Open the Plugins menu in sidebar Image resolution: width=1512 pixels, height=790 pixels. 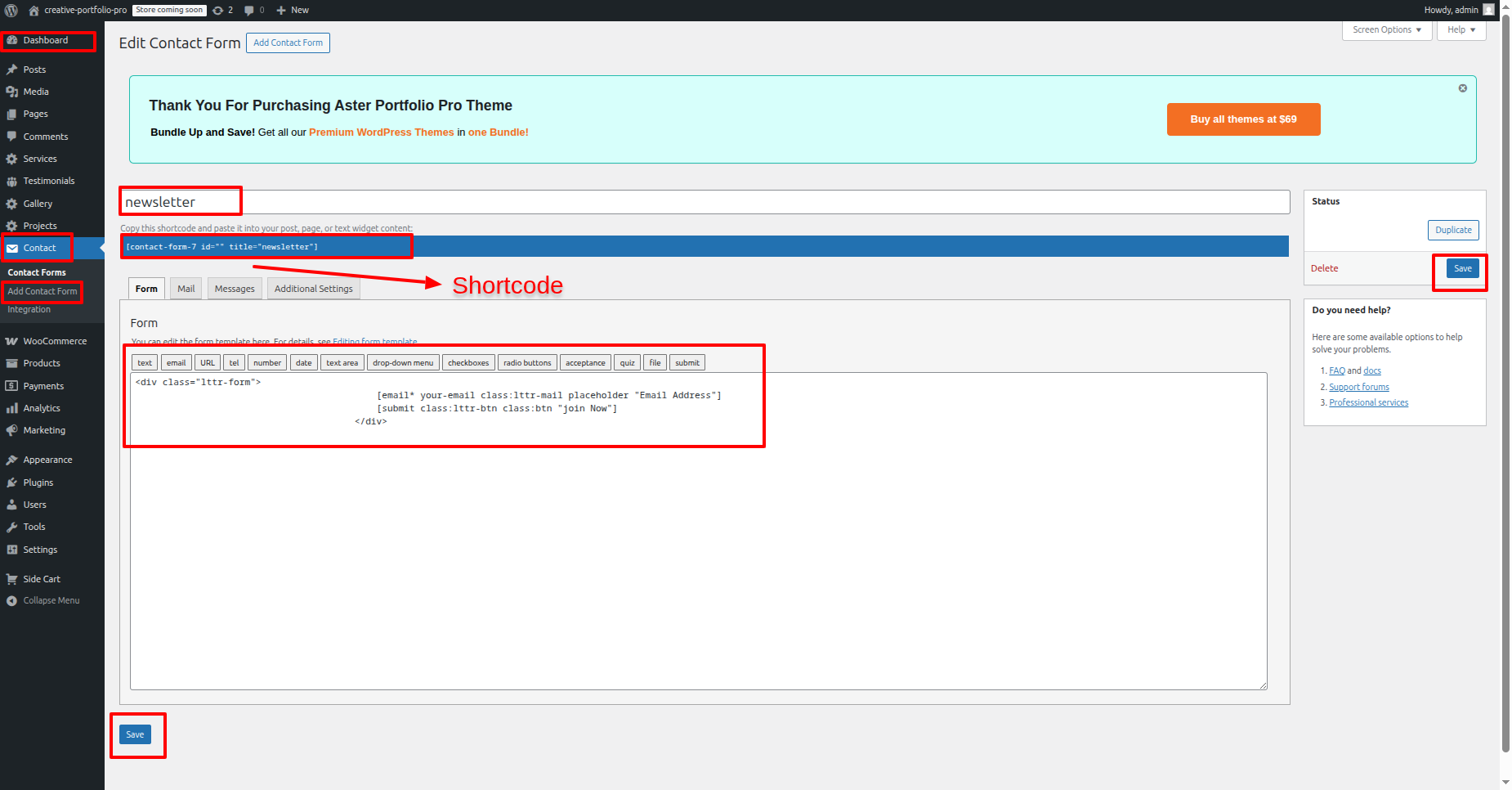(x=38, y=483)
